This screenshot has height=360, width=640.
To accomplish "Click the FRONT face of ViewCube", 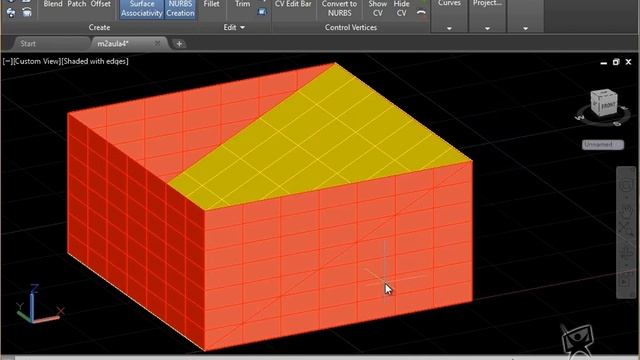I will click(608, 105).
